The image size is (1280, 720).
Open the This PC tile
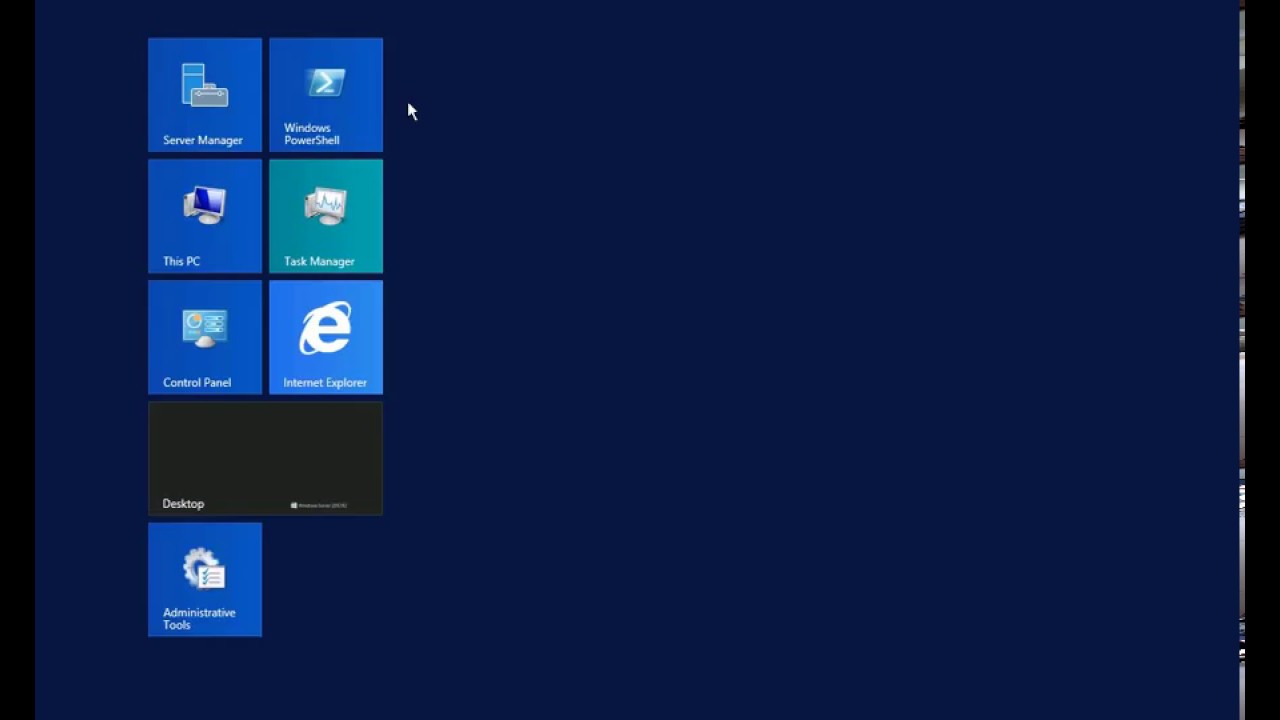[205, 216]
